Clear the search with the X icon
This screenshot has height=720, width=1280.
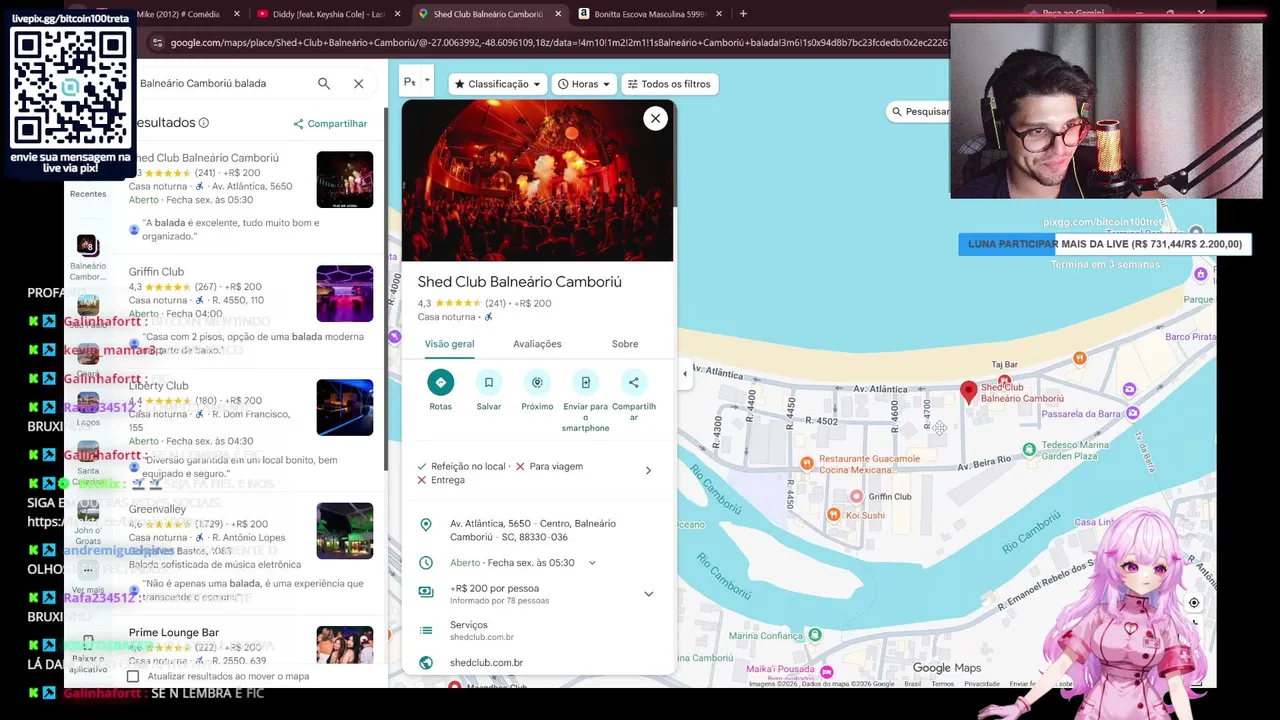tap(359, 84)
